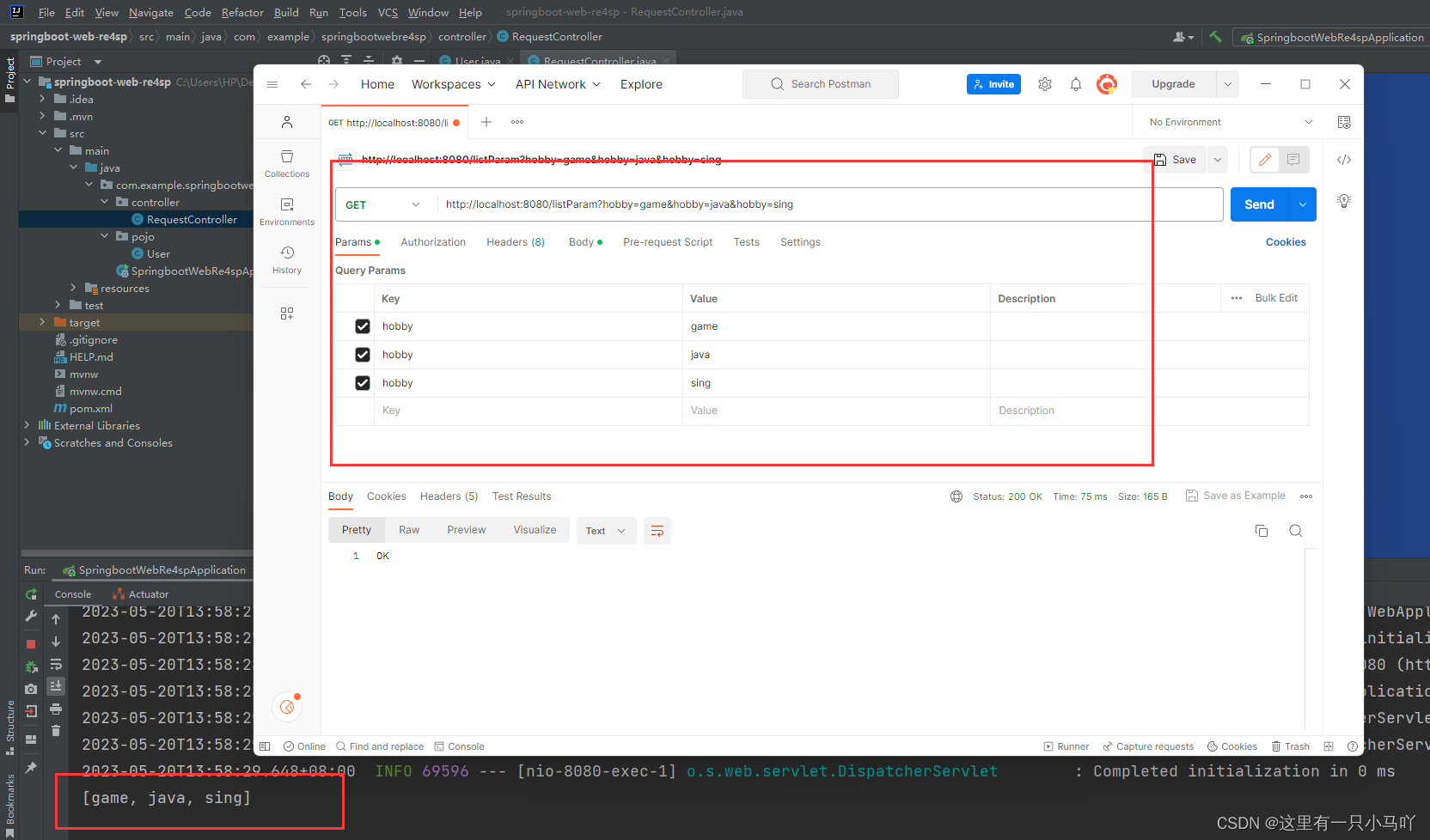
Task: Click Search Postman box
Action: point(821,84)
